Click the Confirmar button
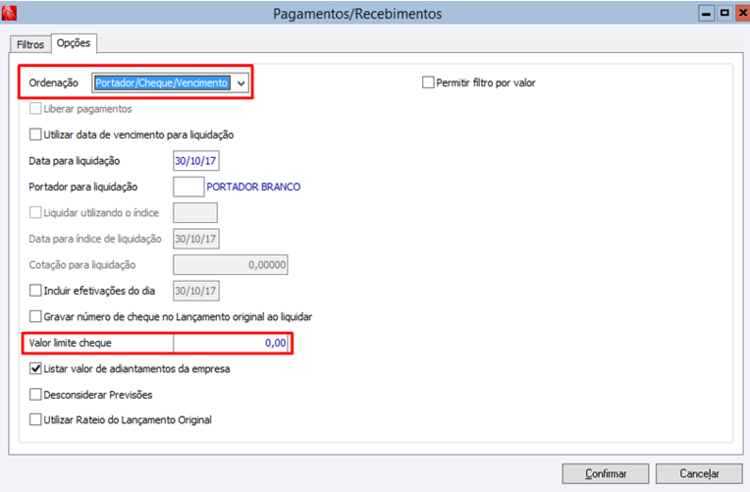This screenshot has height=492, width=750. click(x=606, y=473)
